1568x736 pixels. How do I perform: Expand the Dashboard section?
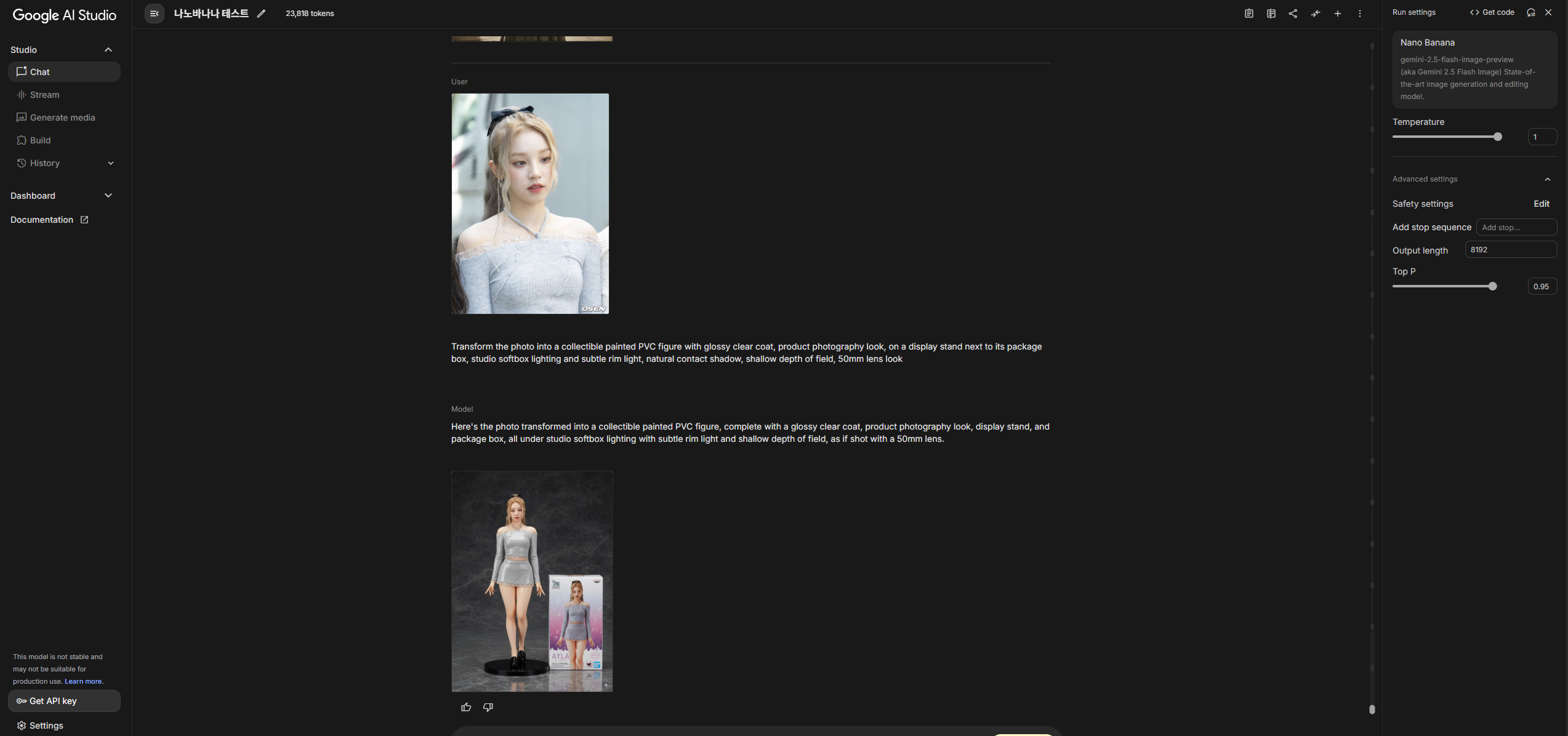(x=108, y=196)
